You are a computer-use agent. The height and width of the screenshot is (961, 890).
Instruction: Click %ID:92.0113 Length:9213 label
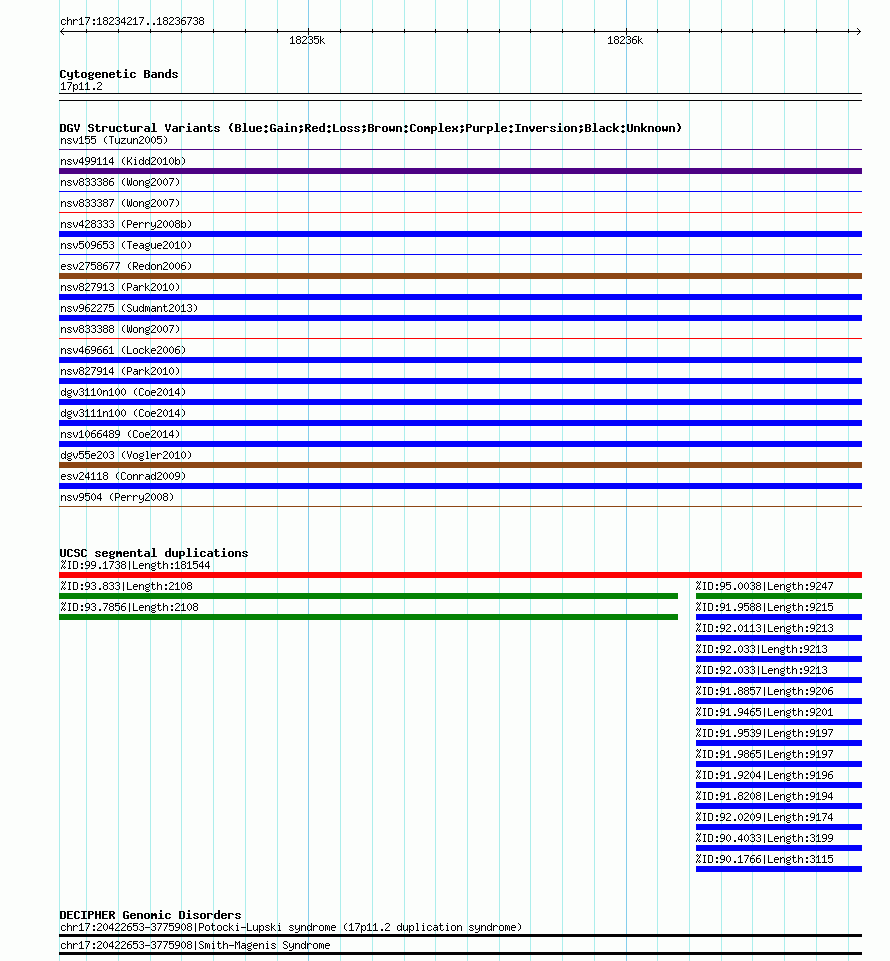[x=765, y=628]
